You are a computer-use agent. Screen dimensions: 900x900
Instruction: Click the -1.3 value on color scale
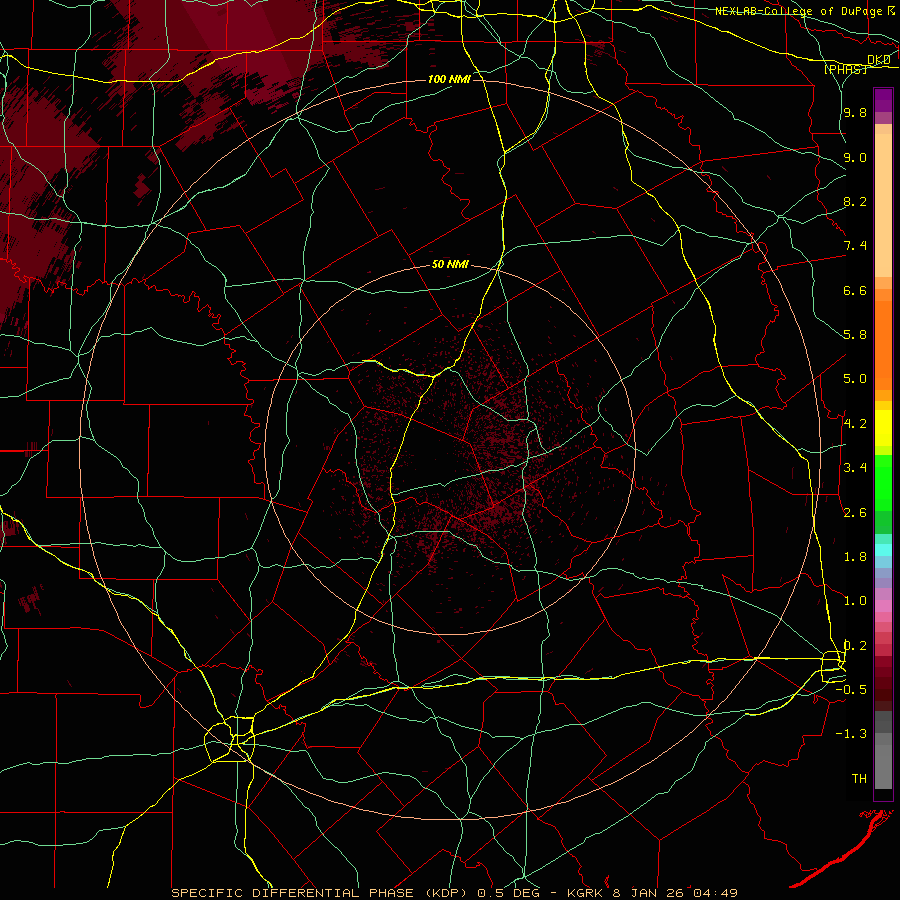[851, 734]
